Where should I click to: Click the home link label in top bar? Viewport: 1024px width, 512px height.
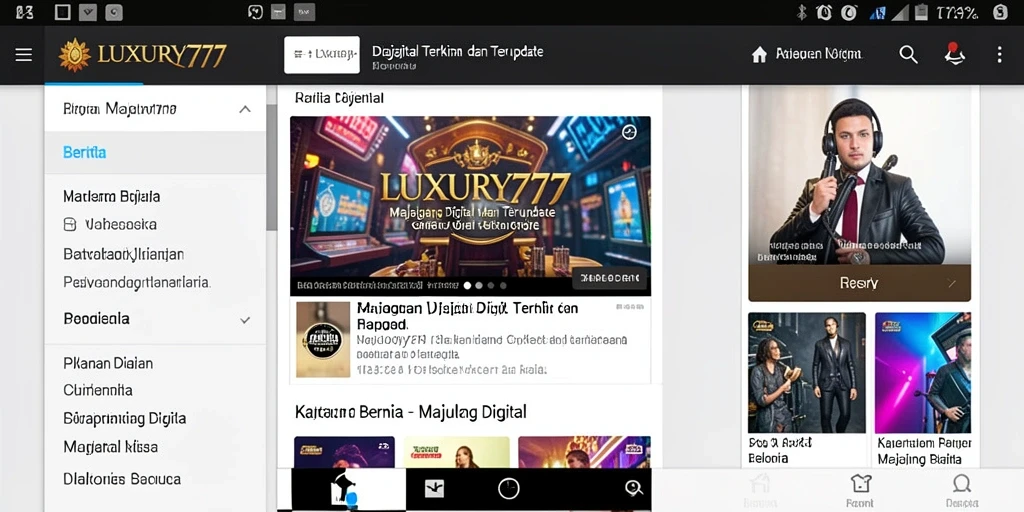(x=819, y=54)
